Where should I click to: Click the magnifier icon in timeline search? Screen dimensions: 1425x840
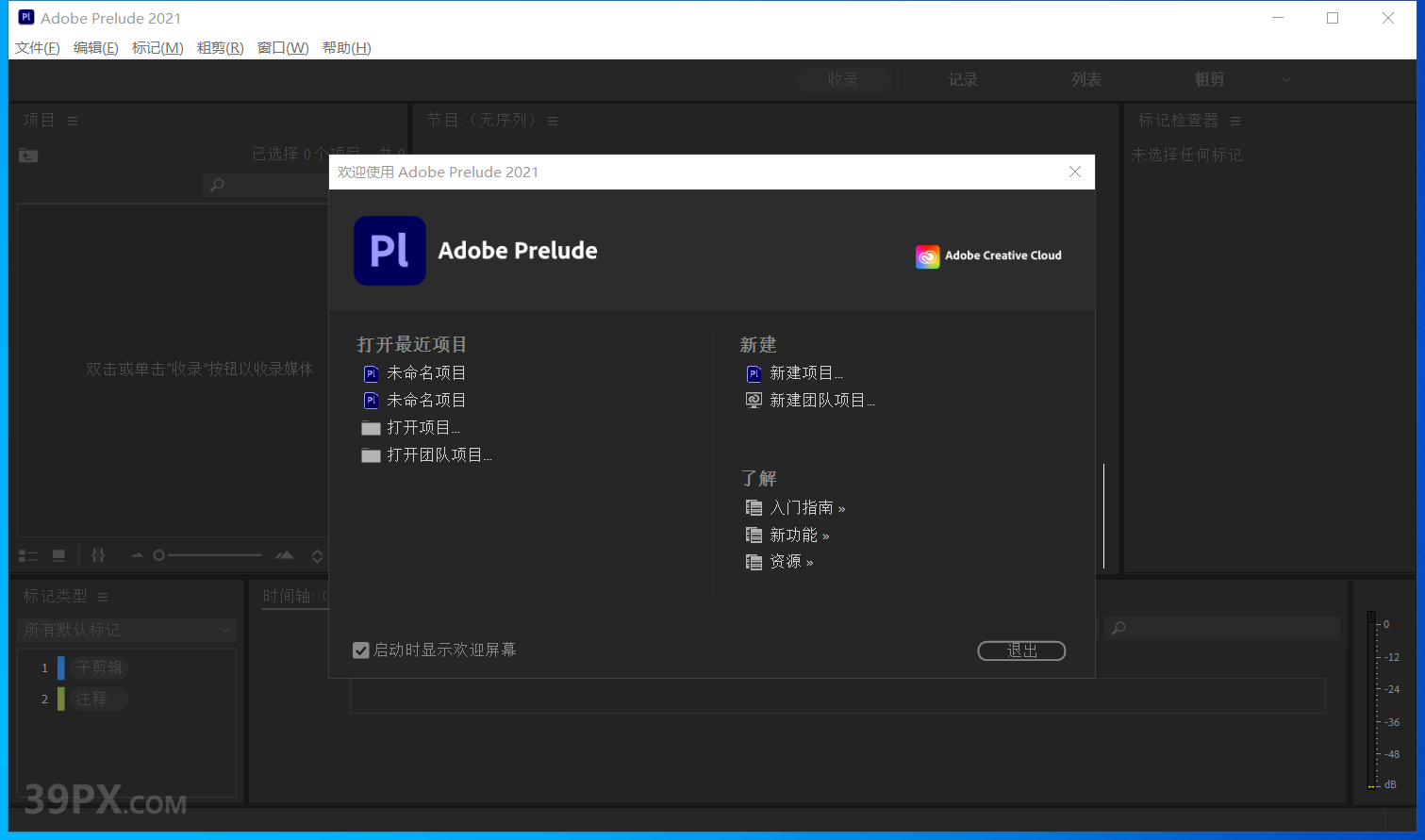(1118, 628)
